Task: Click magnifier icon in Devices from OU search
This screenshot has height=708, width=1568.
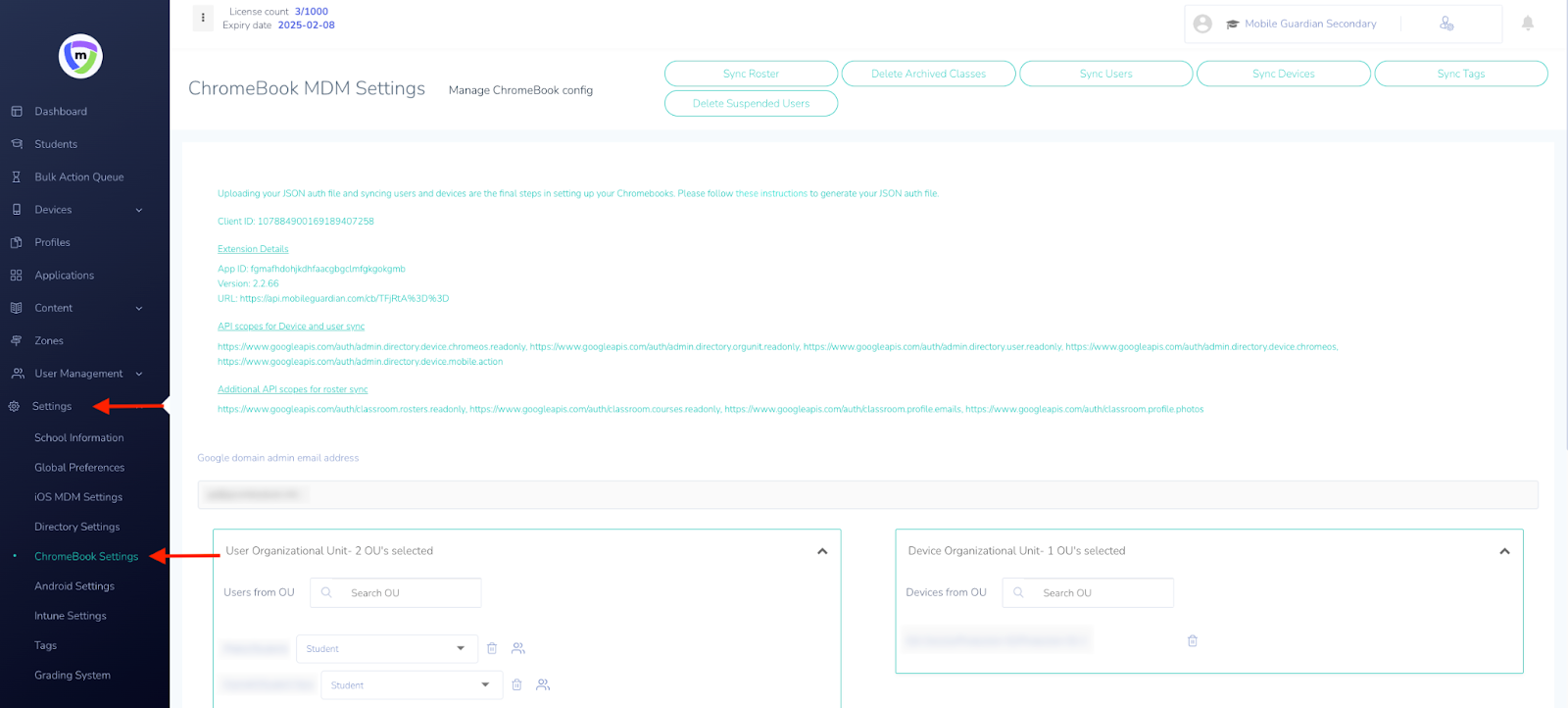Action: [x=1018, y=592]
